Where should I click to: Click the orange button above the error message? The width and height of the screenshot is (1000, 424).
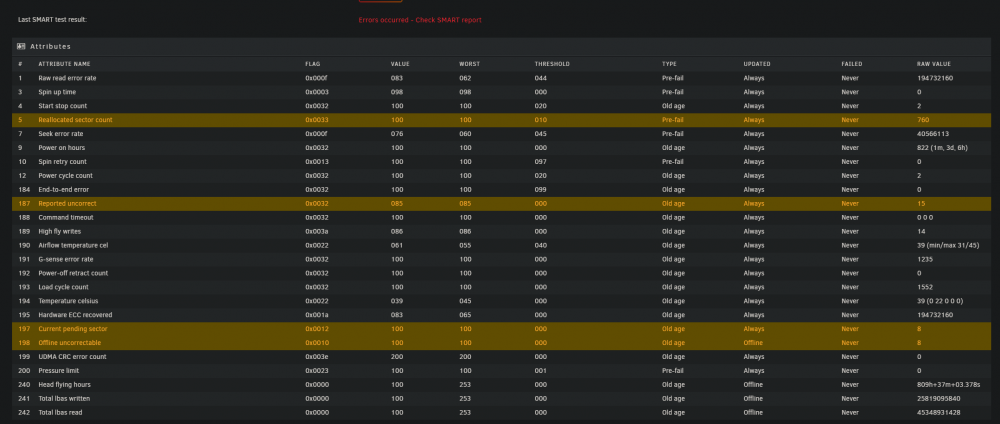[381, 1]
